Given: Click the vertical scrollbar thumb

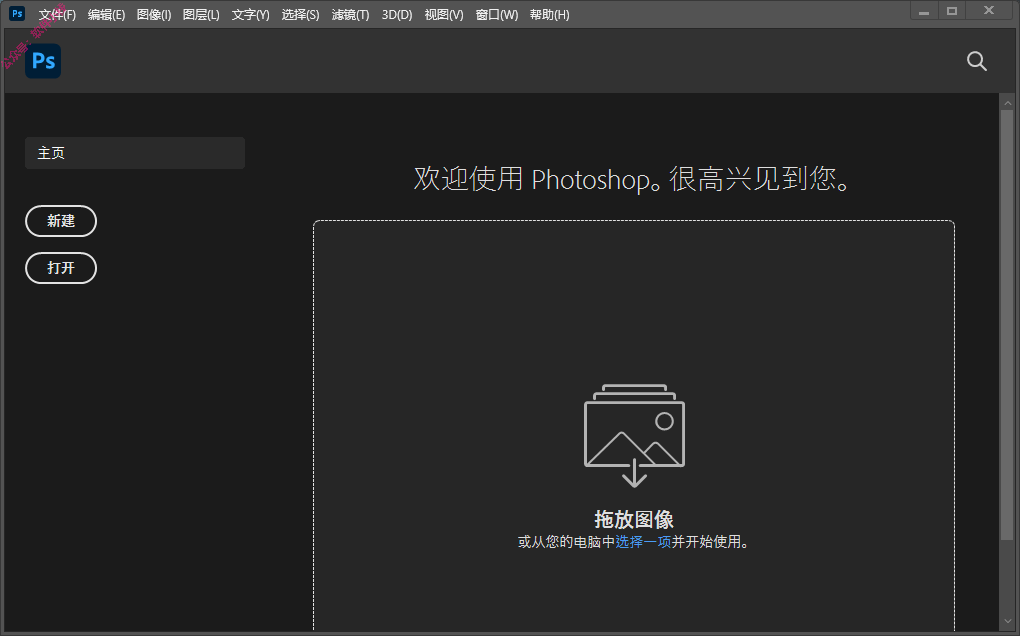Looking at the screenshot, I should click(x=1007, y=325).
